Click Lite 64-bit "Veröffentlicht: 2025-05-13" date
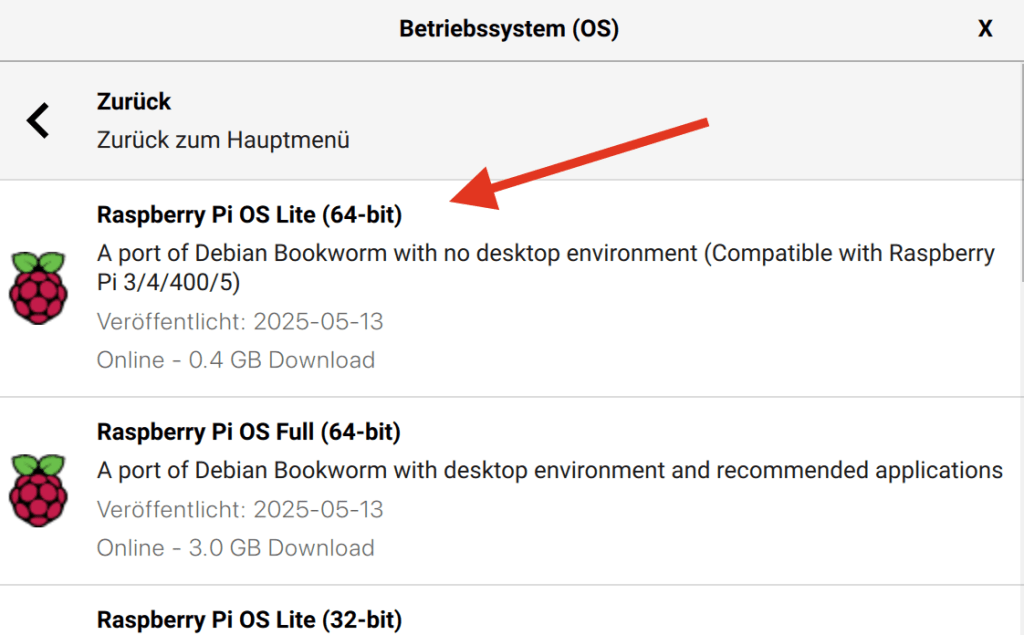This screenshot has width=1024, height=635. coord(240,322)
